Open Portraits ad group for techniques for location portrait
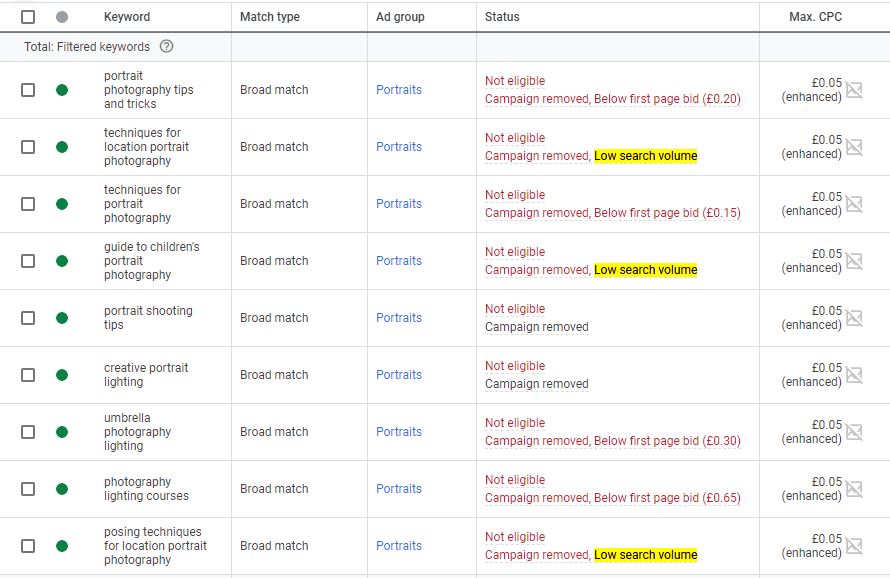Screen dimensions: 890x578 [399, 147]
